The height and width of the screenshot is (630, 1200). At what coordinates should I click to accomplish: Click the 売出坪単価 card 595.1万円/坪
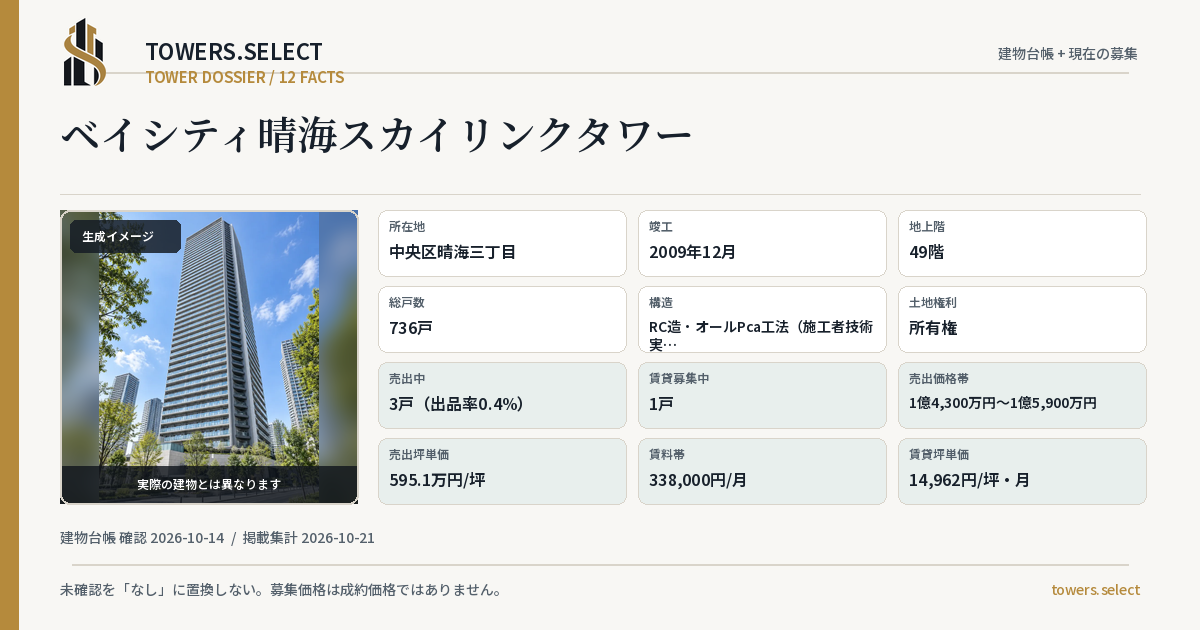point(502,471)
